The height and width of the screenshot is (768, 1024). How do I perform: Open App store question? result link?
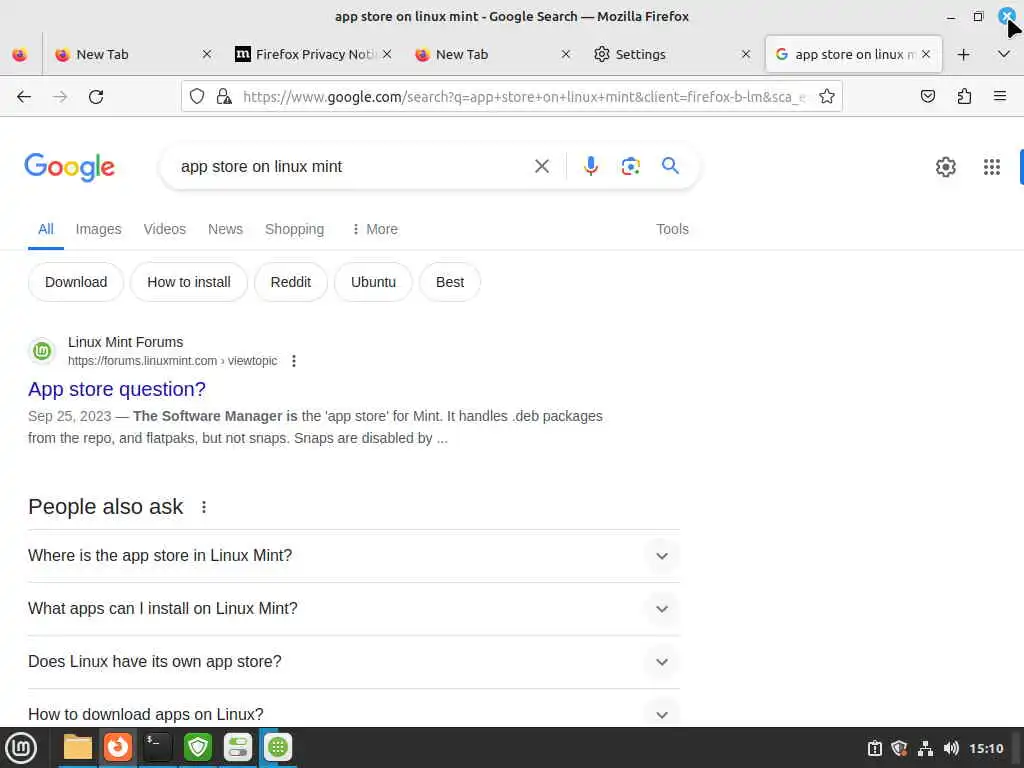[x=117, y=389]
